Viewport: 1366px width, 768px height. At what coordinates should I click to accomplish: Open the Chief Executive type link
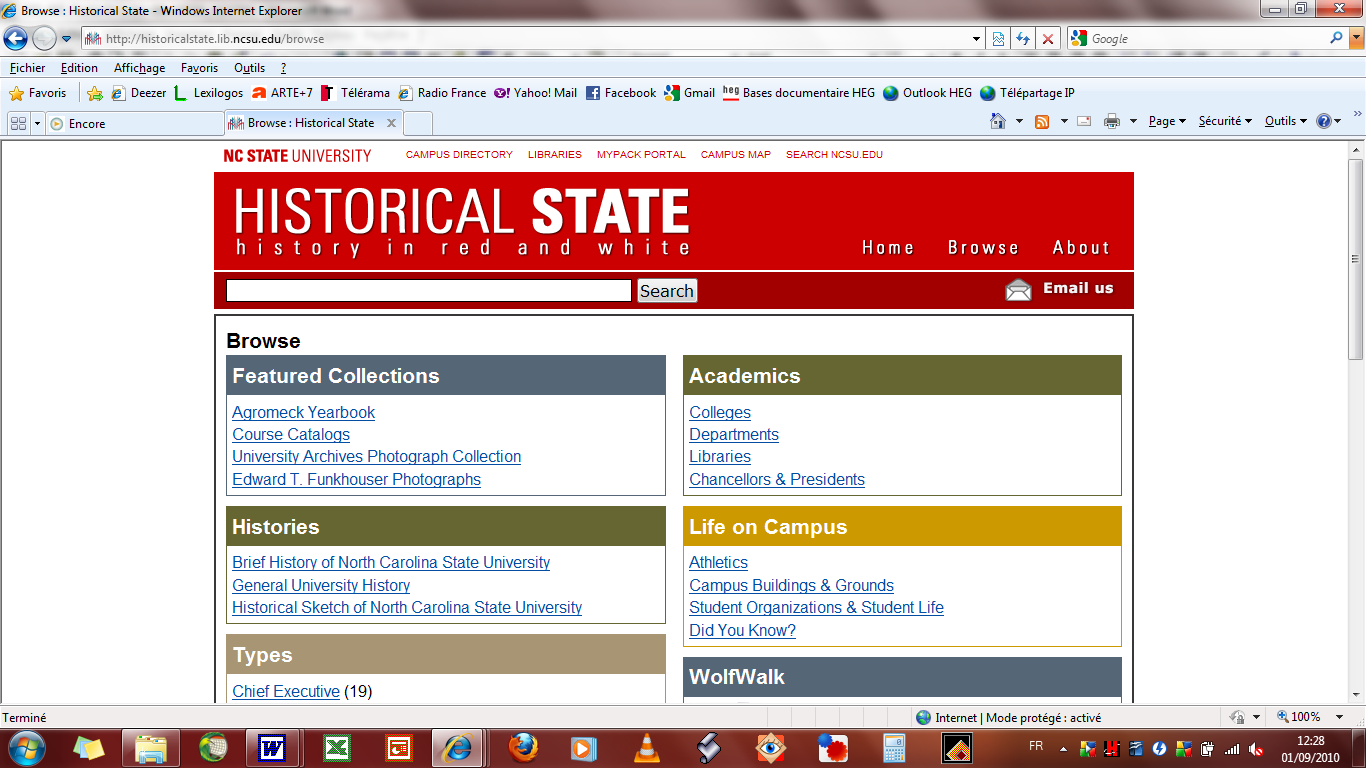click(x=286, y=691)
